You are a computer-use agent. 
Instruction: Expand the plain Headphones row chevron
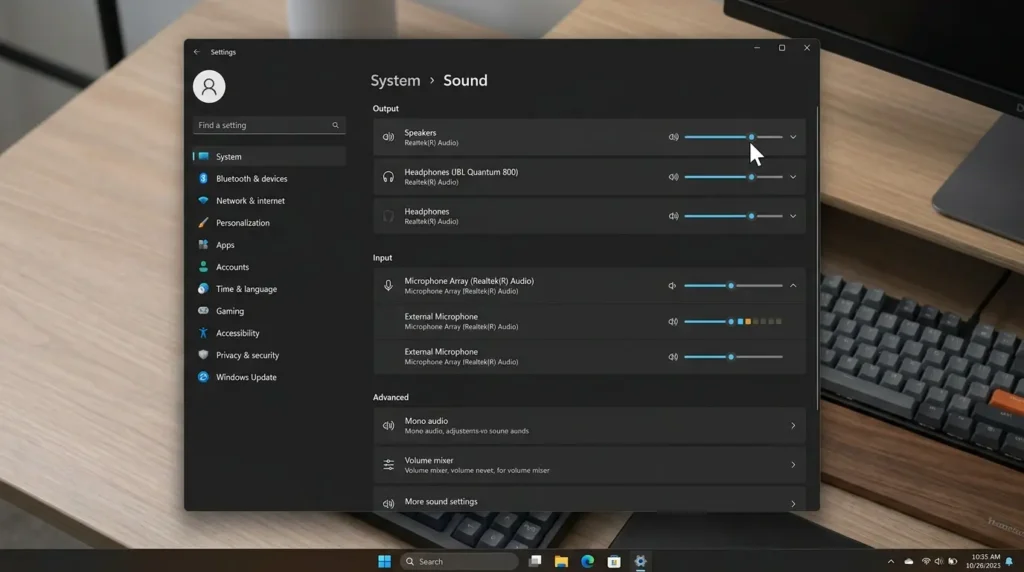pos(793,216)
